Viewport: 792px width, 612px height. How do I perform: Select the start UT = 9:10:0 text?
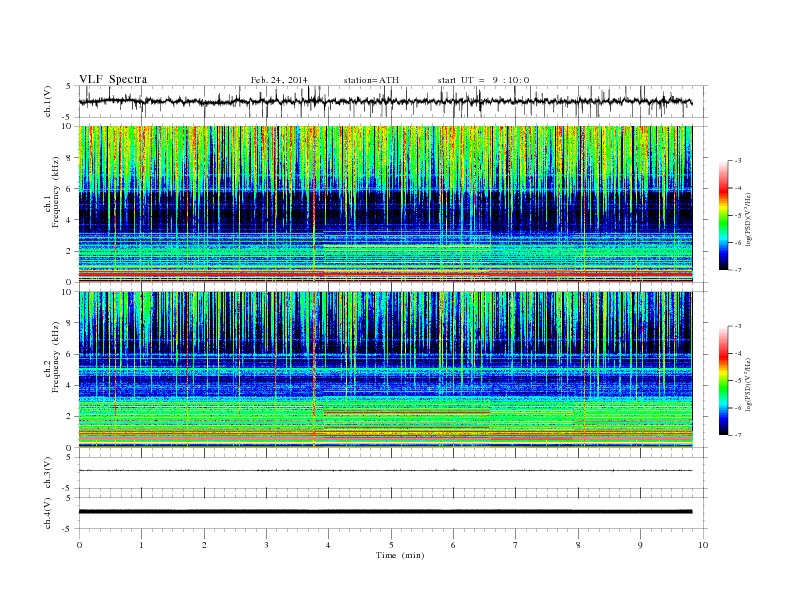pyautogui.click(x=483, y=80)
